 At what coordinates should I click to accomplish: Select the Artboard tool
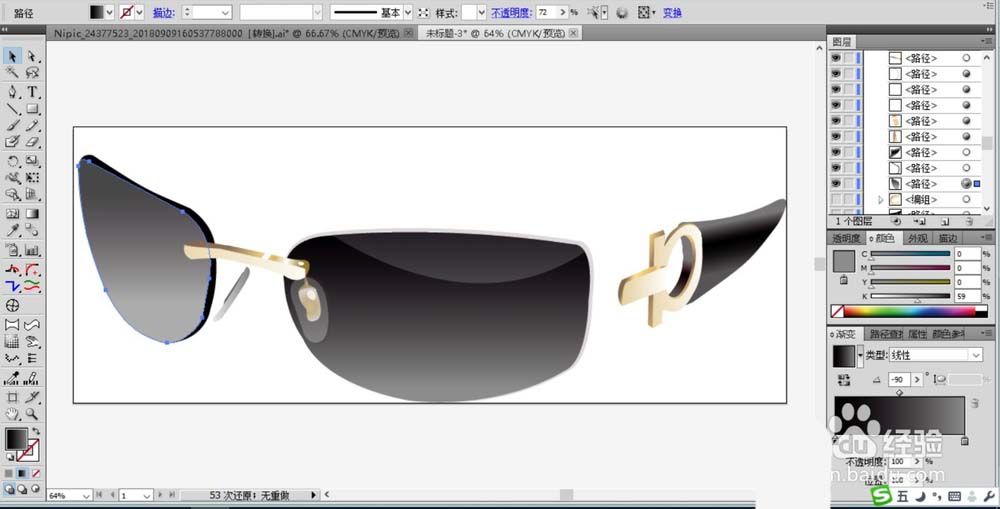pos(12,397)
